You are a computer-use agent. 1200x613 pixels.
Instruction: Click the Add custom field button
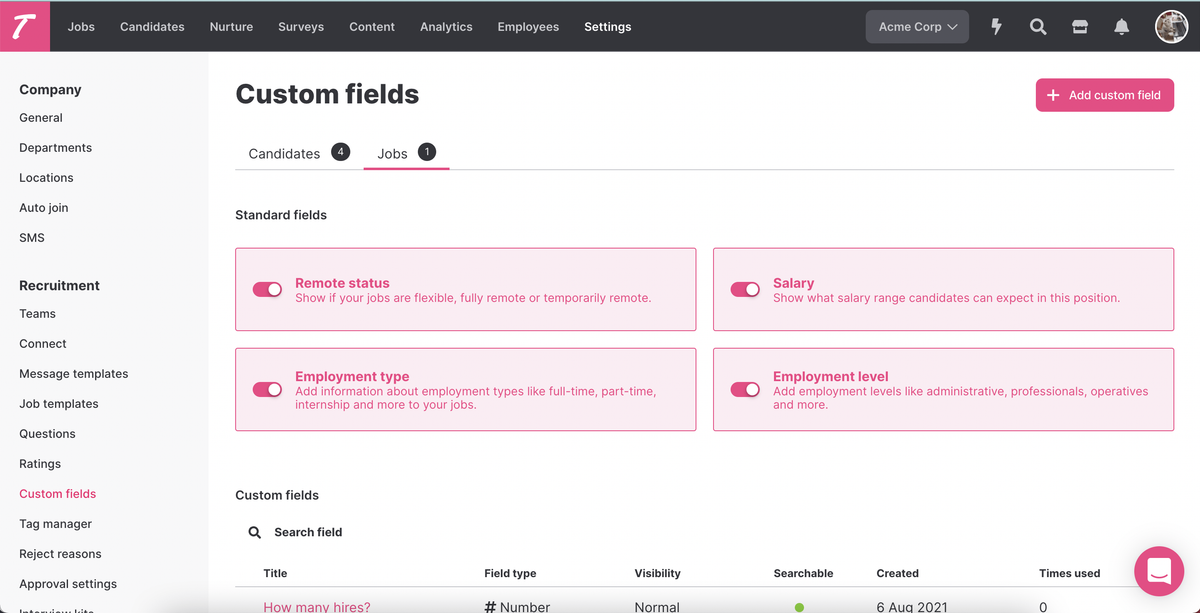[x=1104, y=95]
